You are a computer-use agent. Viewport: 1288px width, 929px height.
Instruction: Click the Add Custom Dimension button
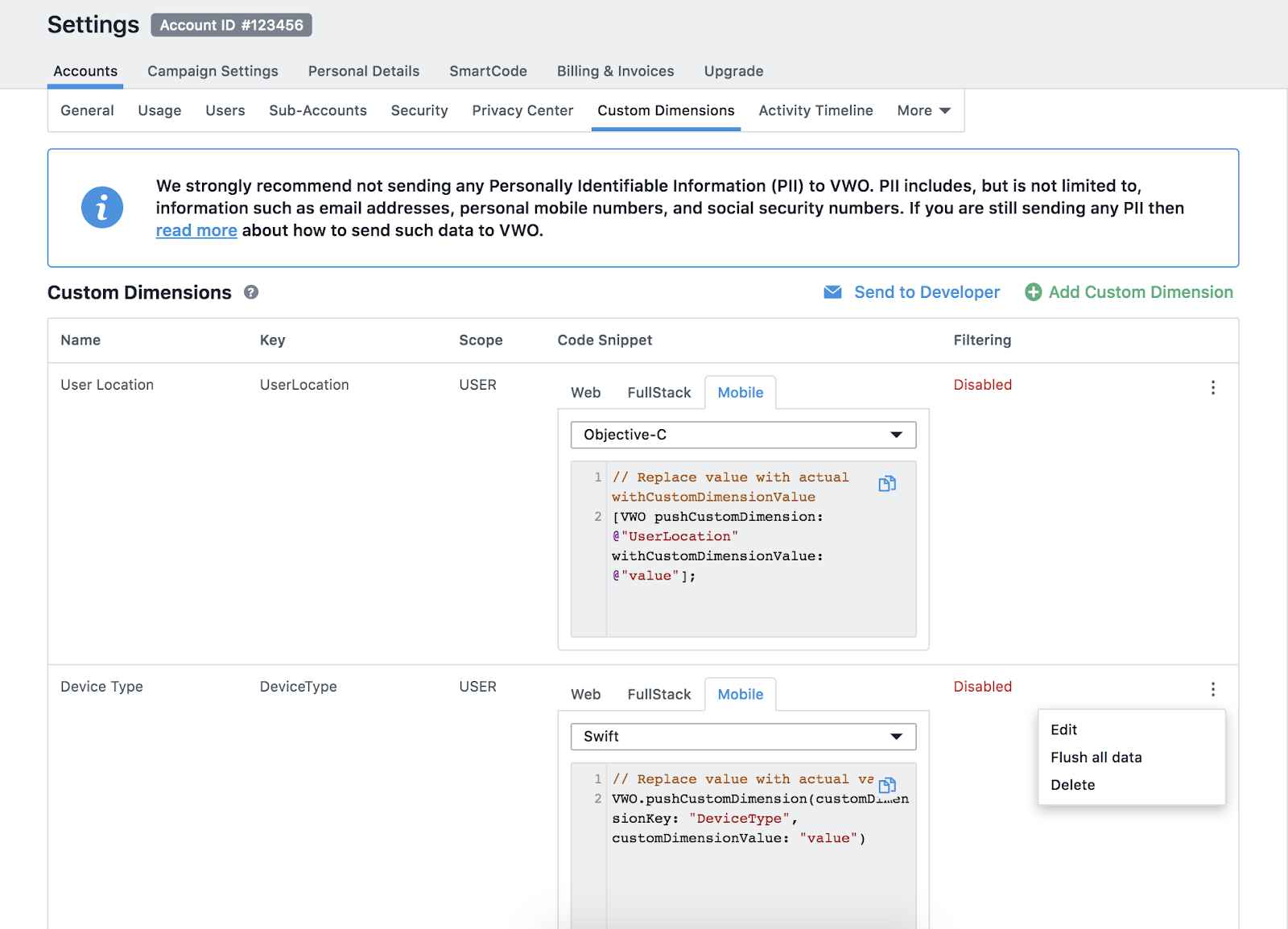(1140, 292)
